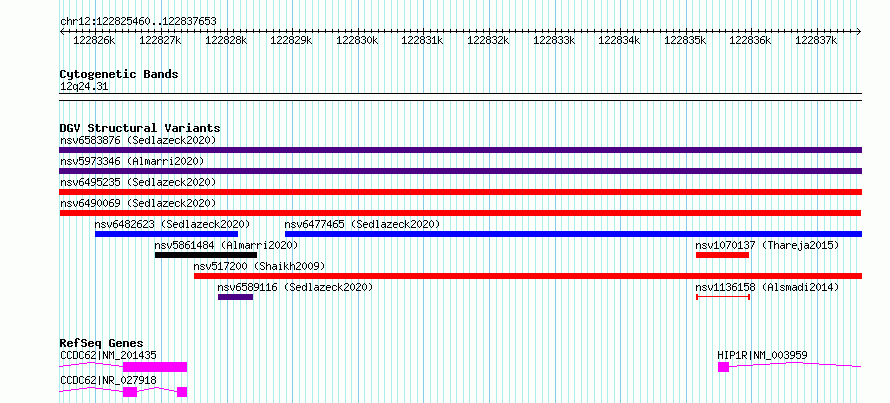Select the first exon of CCDC62|NR_027918
The height and width of the screenshot is (403, 890).
click(x=130, y=392)
